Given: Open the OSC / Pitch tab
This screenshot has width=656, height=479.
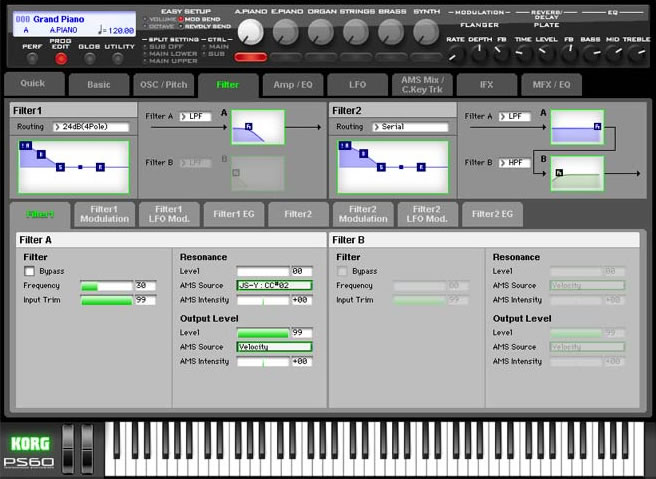Looking at the screenshot, I should [x=164, y=85].
